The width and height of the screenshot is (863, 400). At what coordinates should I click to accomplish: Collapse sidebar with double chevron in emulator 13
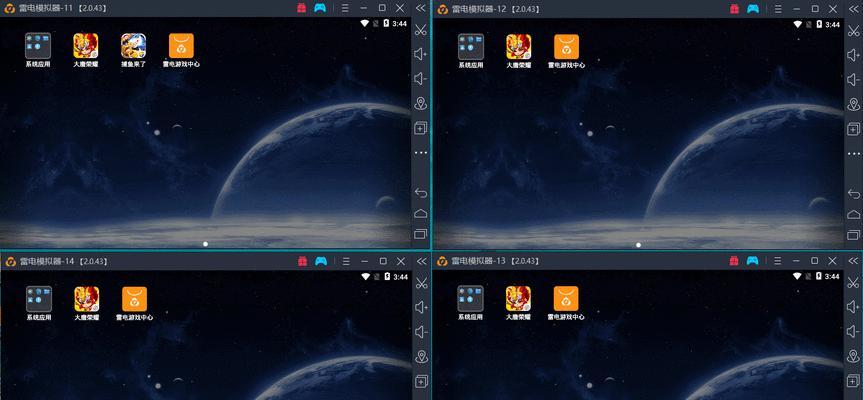[853, 260]
